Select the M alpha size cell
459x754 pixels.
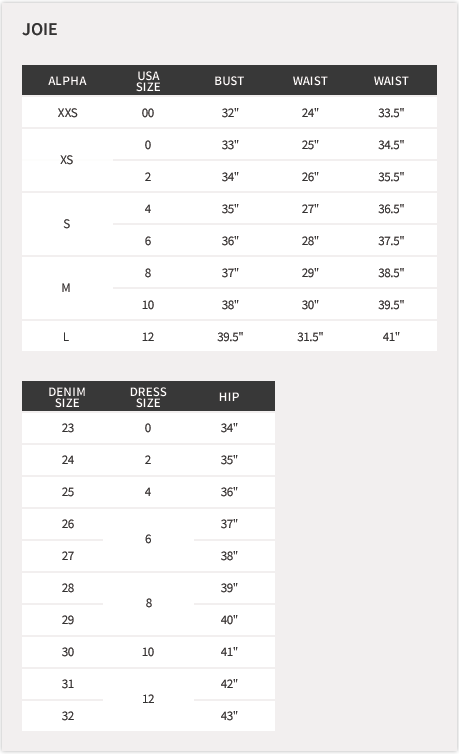click(67, 288)
